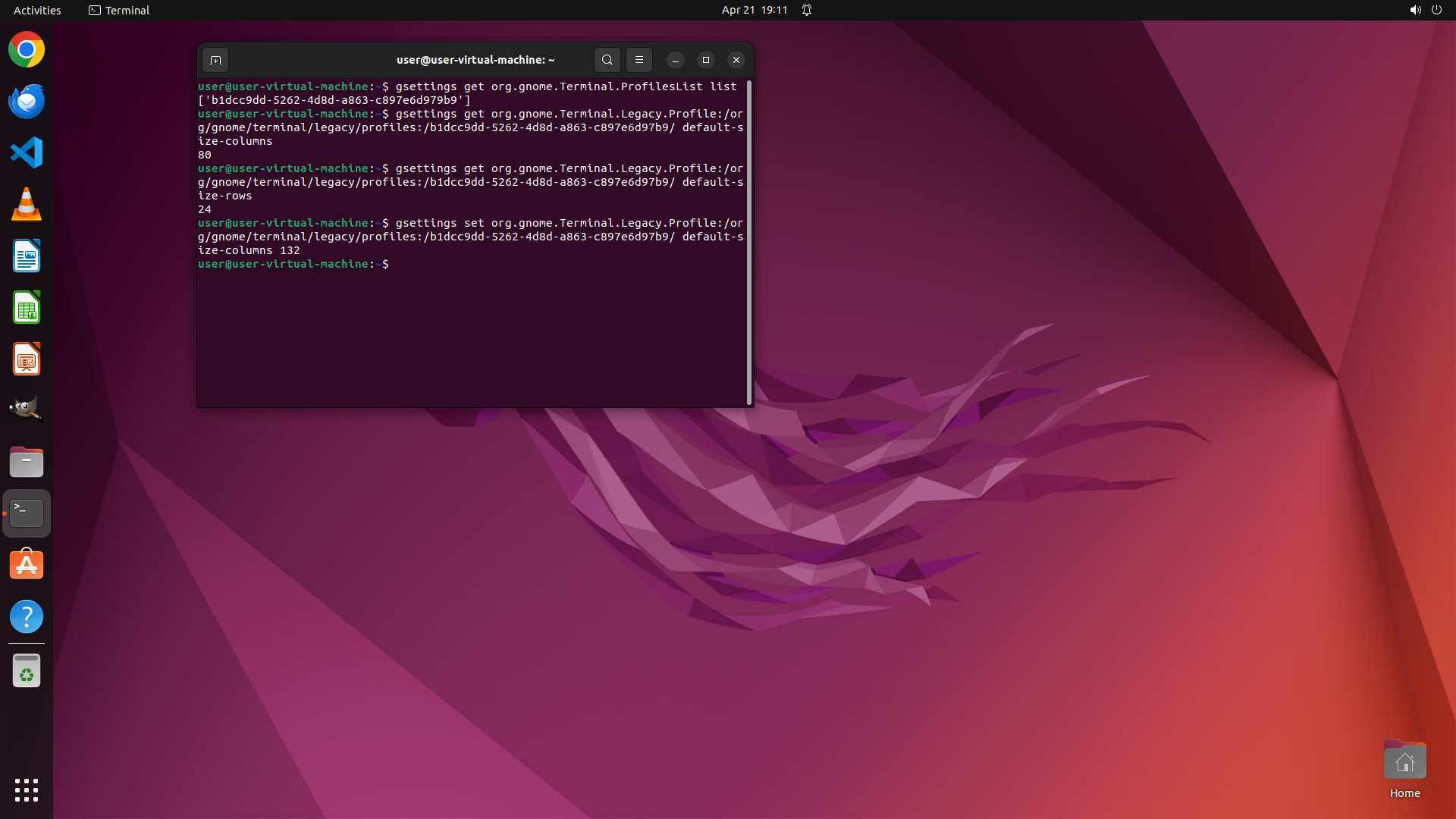Open a new terminal tab

215,60
